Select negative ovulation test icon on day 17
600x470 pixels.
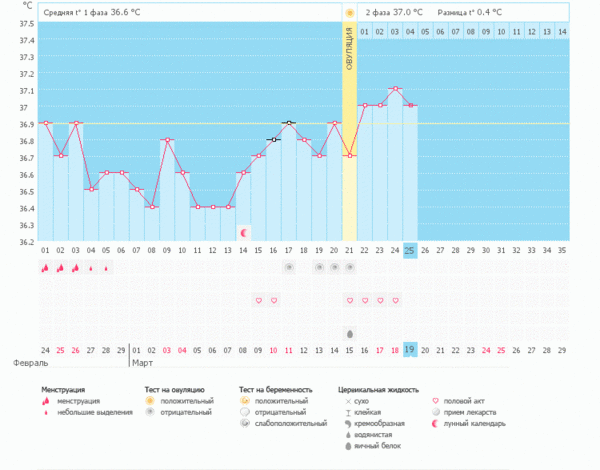click(x=289, y=267)
